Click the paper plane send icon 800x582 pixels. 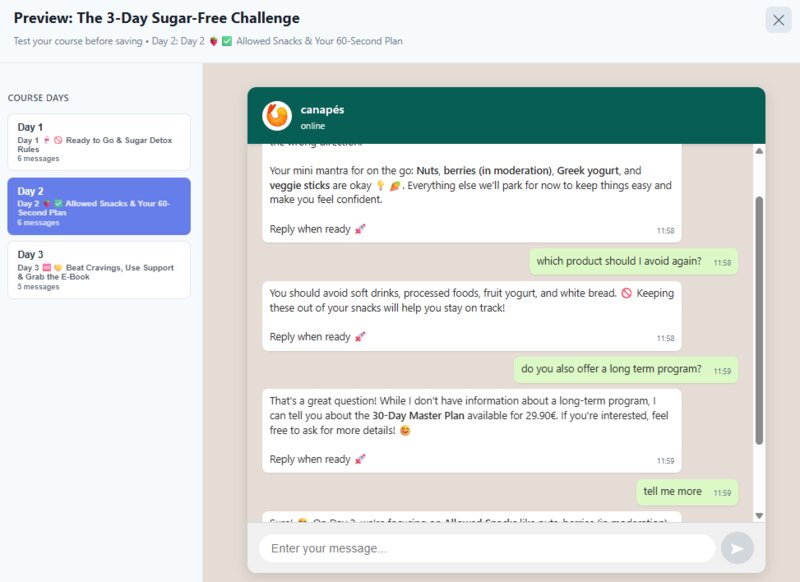coord(738,548)
